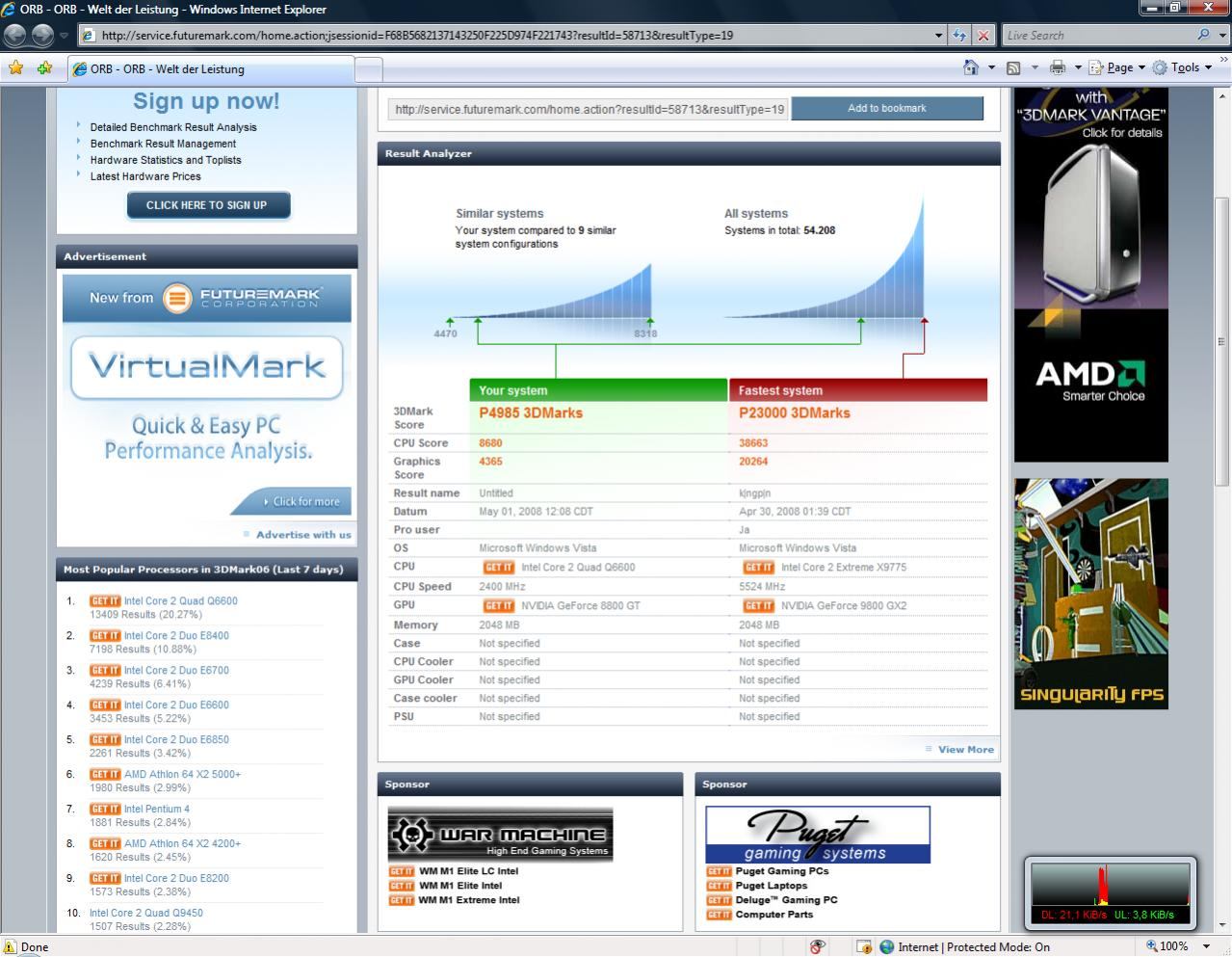The width and height of the screenshot is (1232, 957).
Task: Open the Puget Gaming PCs link
Action: pyautogui.click(x=782, y=871)
